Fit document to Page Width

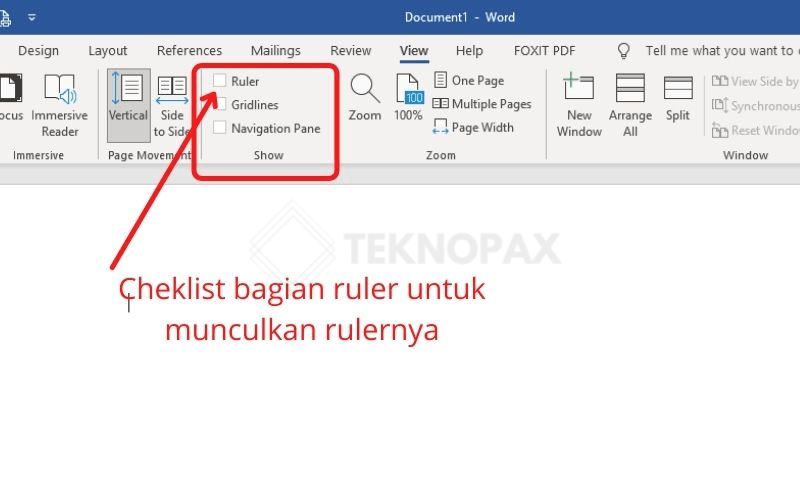[473, 127]
